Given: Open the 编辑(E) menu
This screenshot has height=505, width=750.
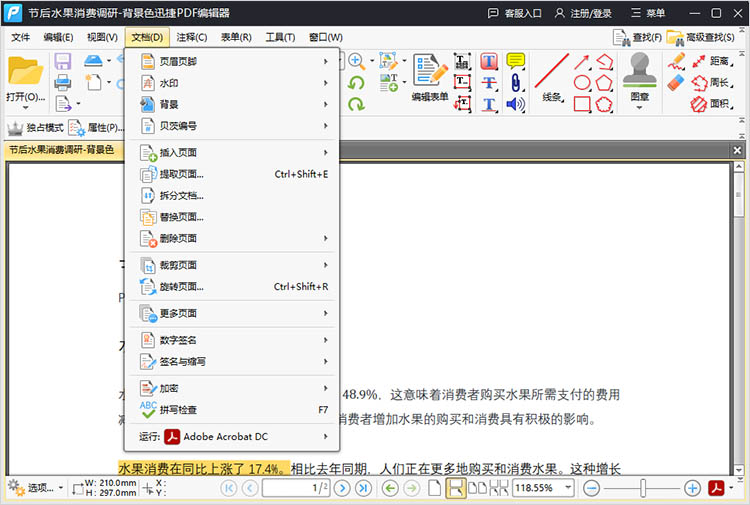Looking at the screenshot, I should click(58, 37).
